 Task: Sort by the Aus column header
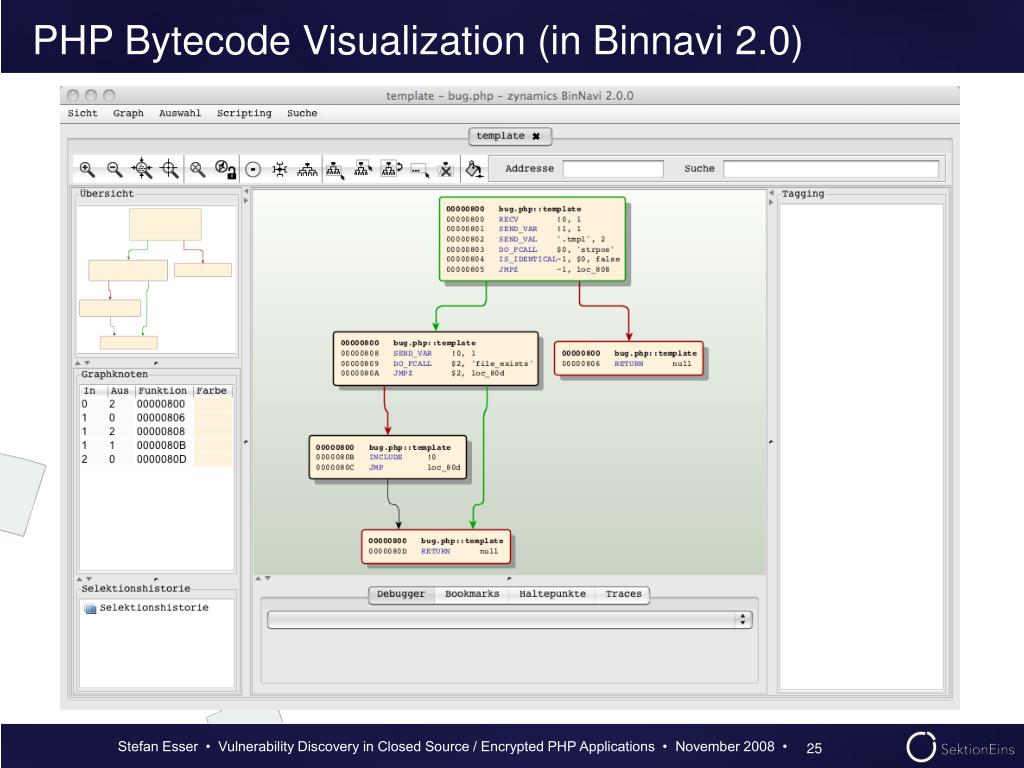point(120,391)
